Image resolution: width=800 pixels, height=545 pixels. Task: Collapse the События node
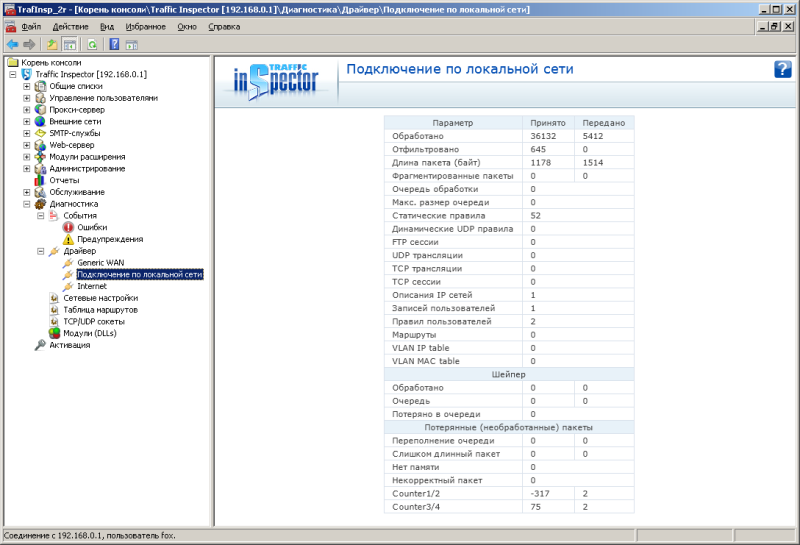click(41, 215)
